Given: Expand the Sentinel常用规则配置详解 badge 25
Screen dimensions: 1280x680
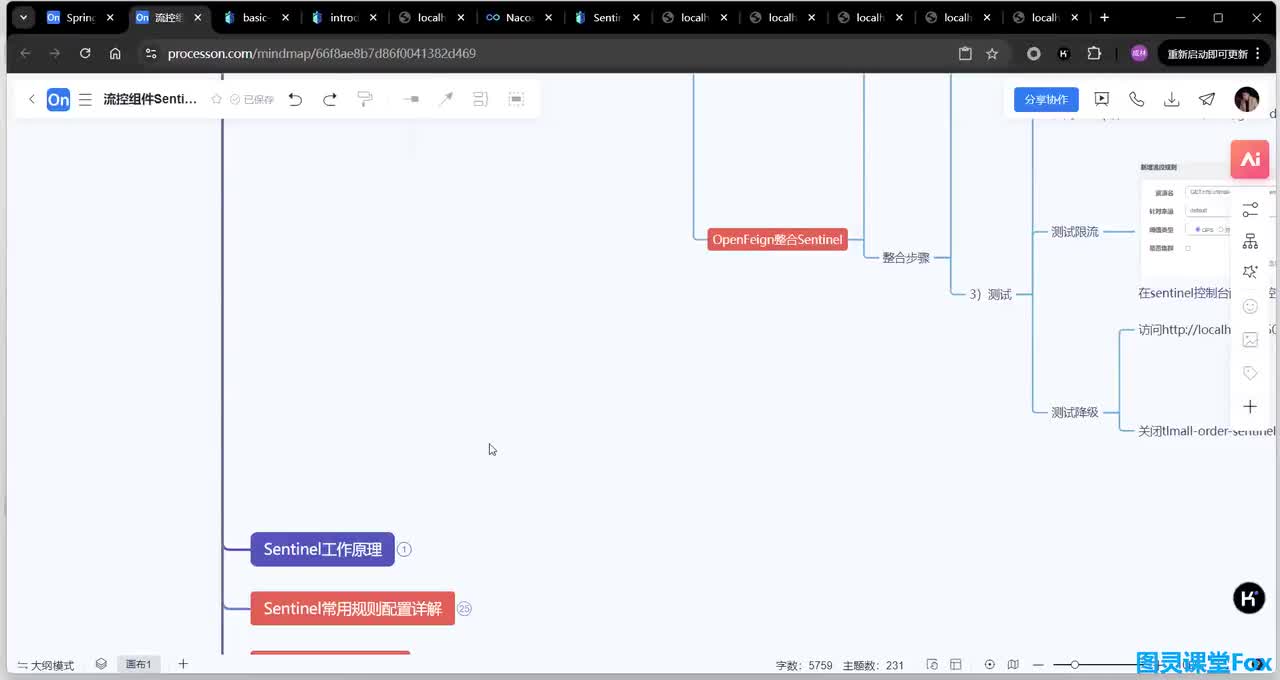Looking at the screenshot, I should click(464, 608).
